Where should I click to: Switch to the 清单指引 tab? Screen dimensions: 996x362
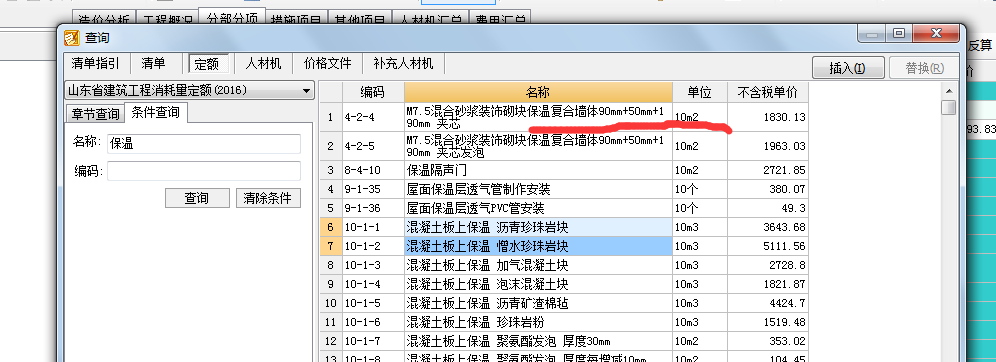95,64
